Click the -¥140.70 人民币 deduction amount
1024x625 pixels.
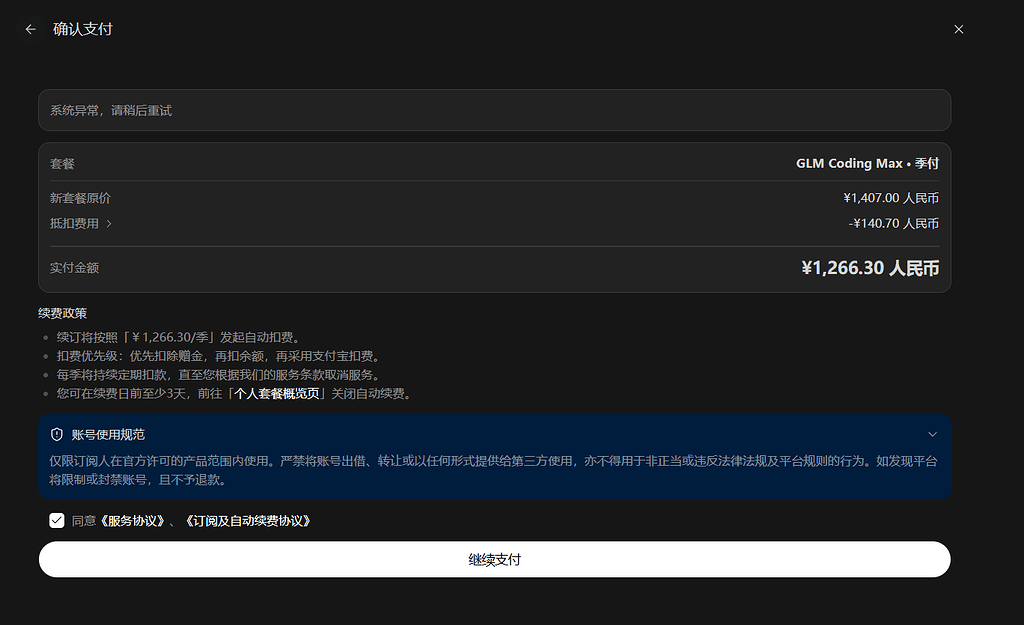893,223
